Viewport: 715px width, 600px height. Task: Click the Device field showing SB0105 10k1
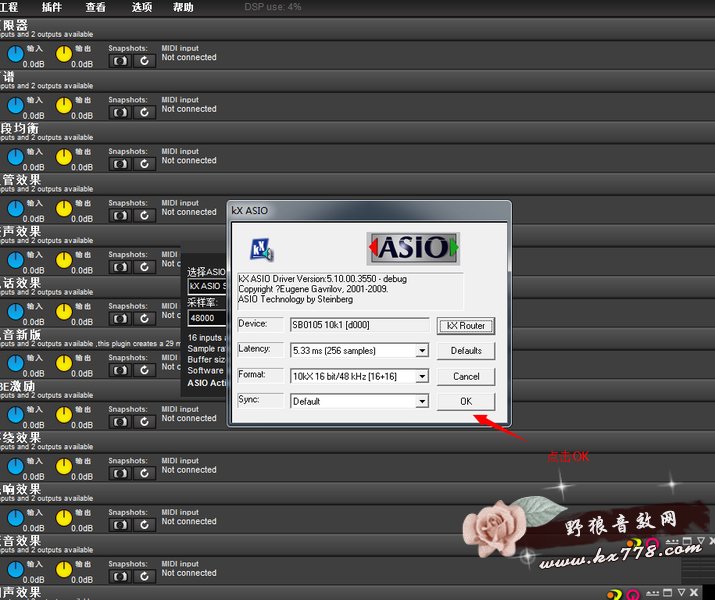(x=359, y=325)
